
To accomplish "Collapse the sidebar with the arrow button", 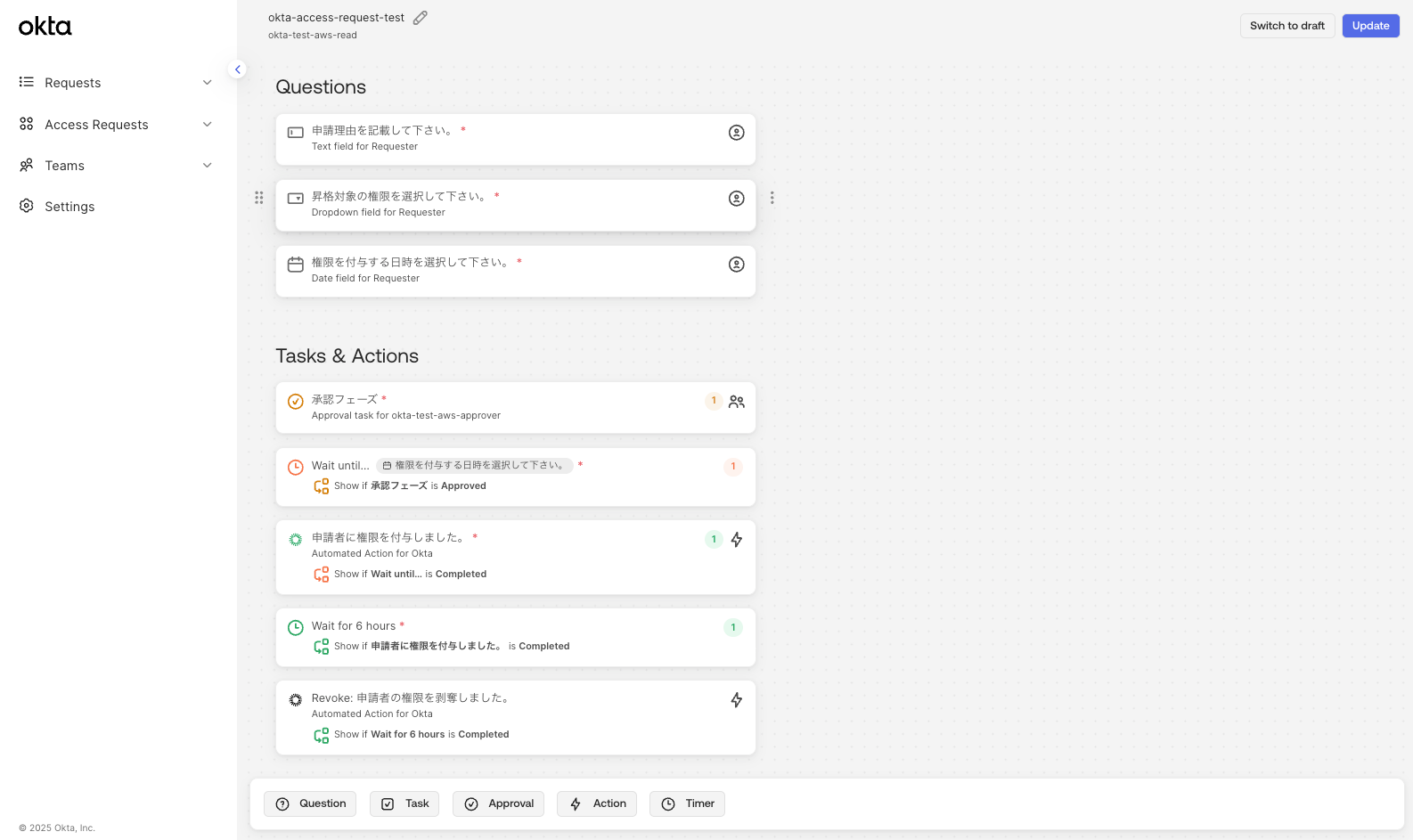I will 237,69.
